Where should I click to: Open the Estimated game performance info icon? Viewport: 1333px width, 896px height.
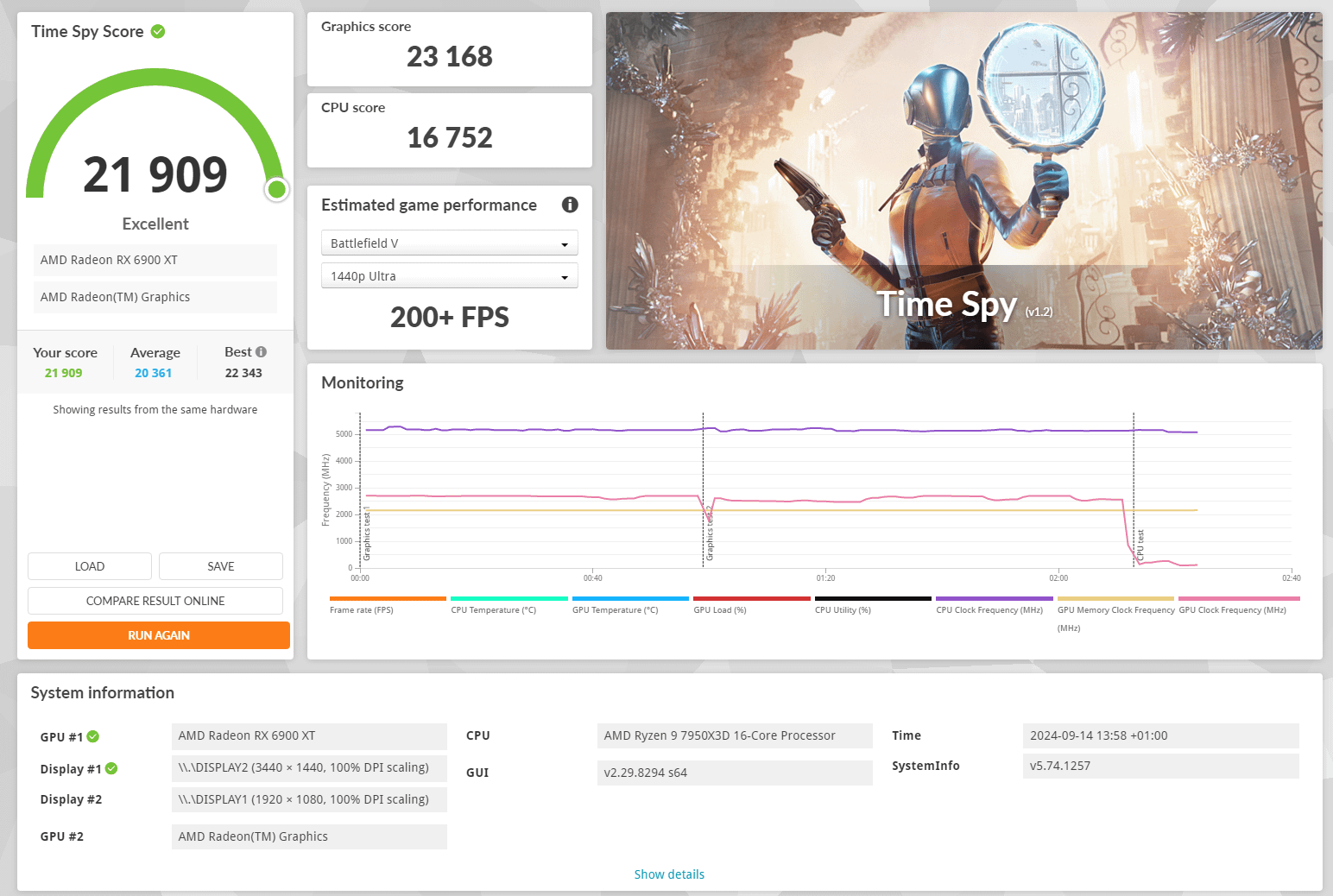(570, 205)
